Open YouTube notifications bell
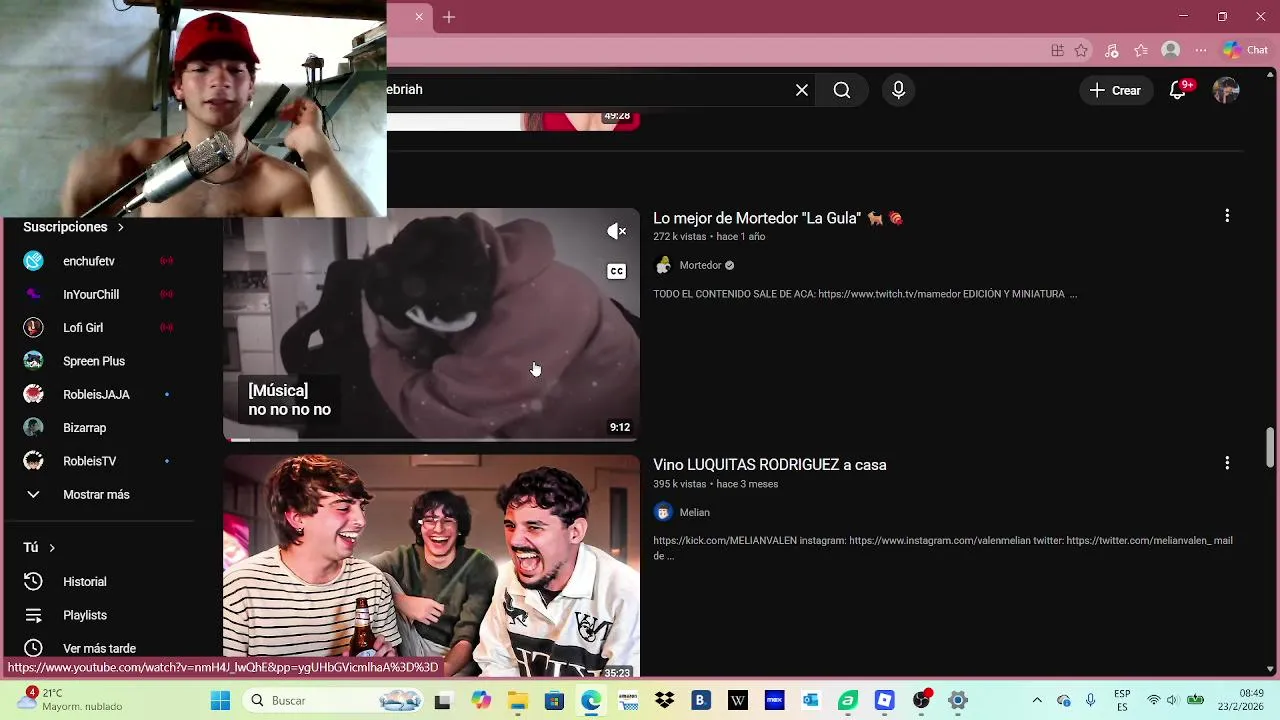This screenshot has height=720, width=1280. tap(1178, 90)
